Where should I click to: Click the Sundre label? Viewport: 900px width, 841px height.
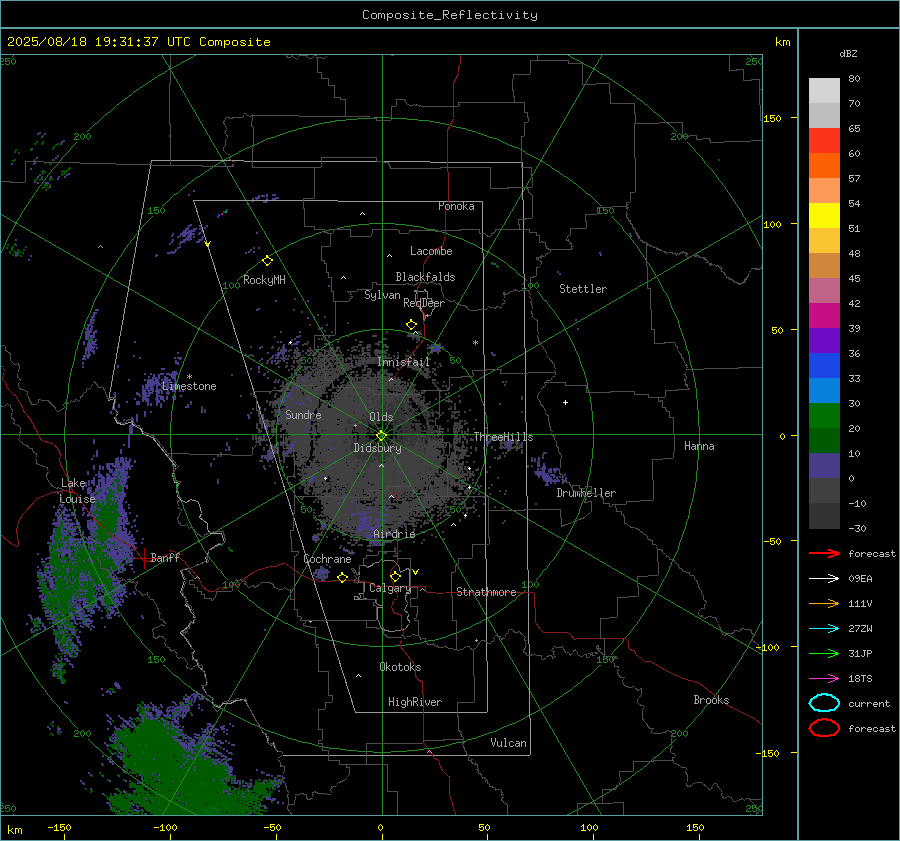pyautogui.click(x=303, y=414)
